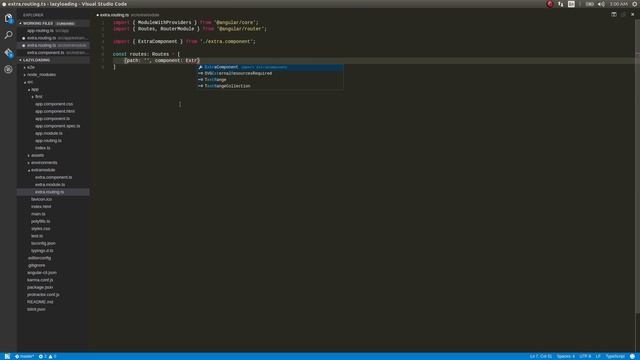Collapse the src folder
This screenshot has width=640, height=360.
pyautogui.click(x=30, y=82)
